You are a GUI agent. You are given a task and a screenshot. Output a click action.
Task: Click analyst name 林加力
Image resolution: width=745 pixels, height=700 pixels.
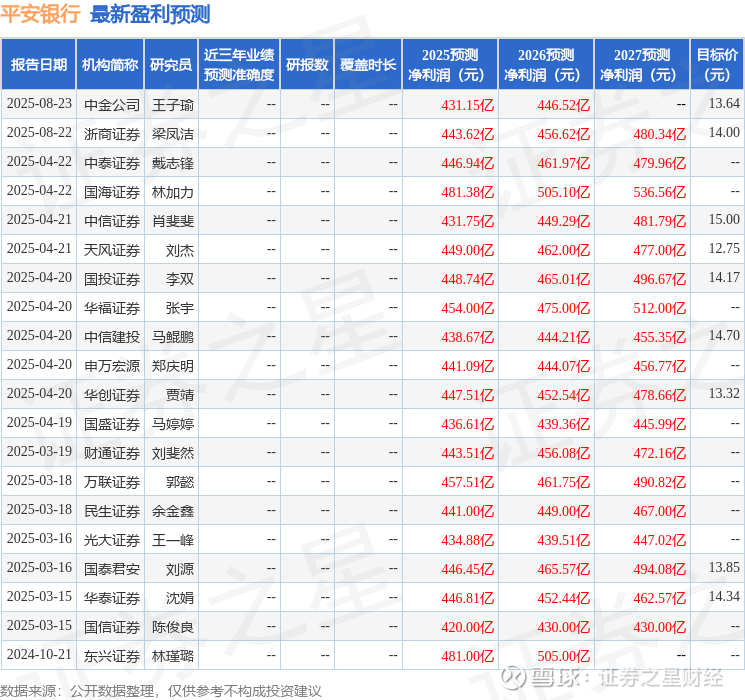pyautogui.click(x=173, y=192)
